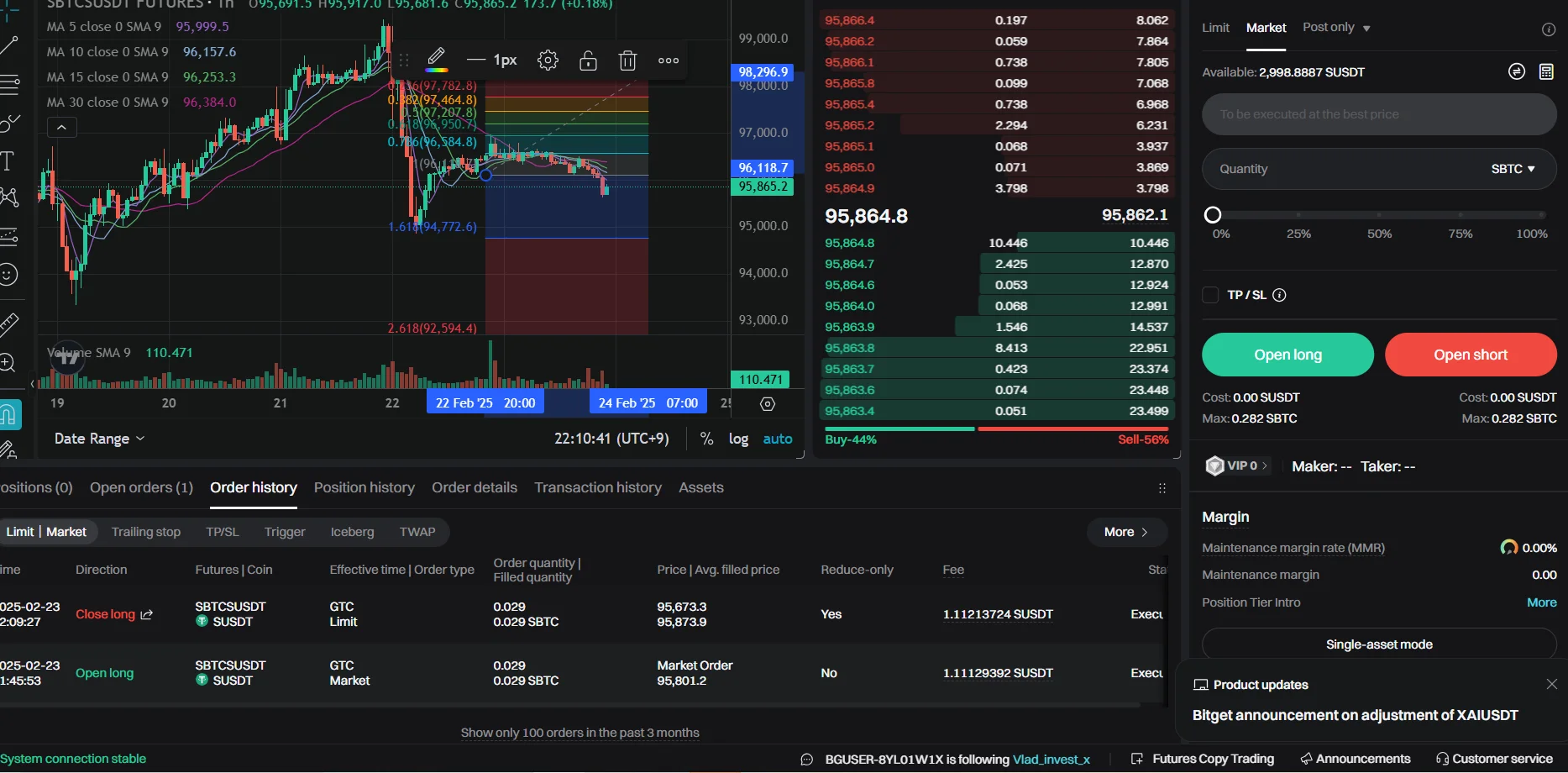Click the maintenance margin rate gauge icon

point(1509,548)
